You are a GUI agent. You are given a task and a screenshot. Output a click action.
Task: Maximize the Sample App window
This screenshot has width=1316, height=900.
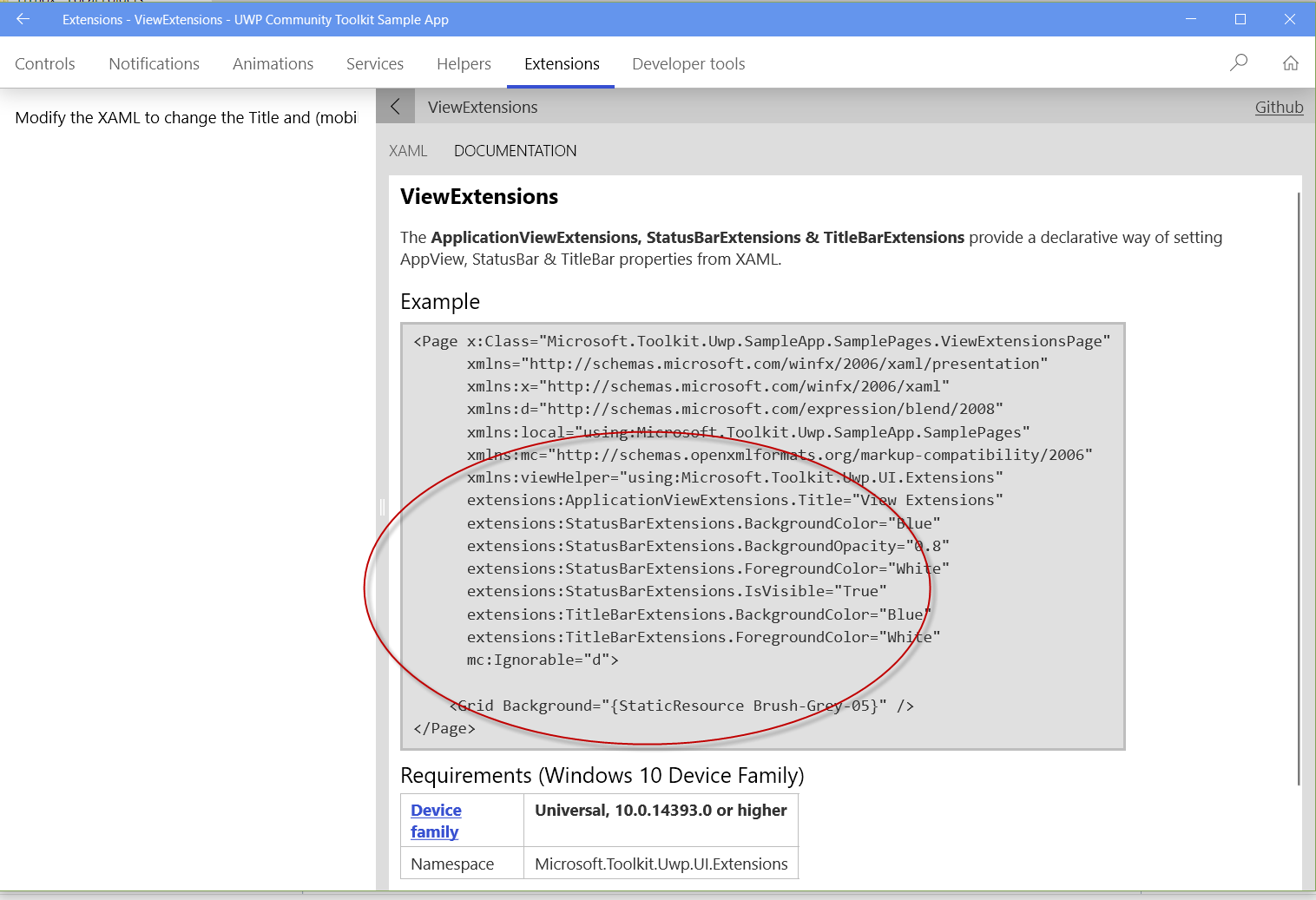1240,19
